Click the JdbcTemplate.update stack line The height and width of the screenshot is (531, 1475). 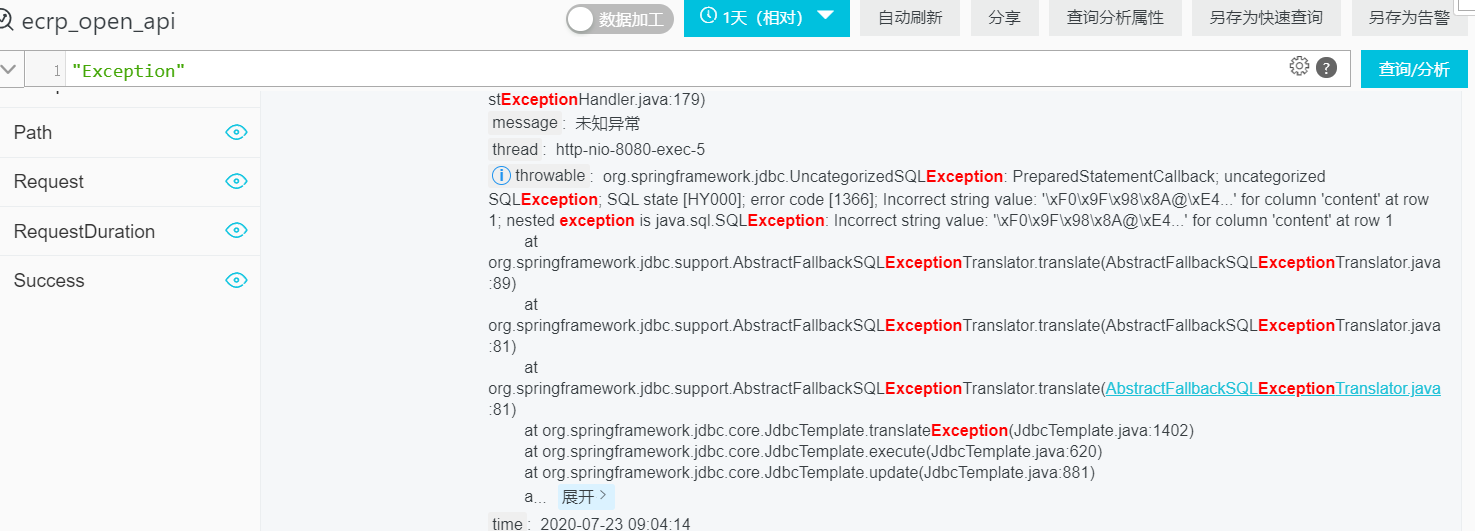(810, 472)
